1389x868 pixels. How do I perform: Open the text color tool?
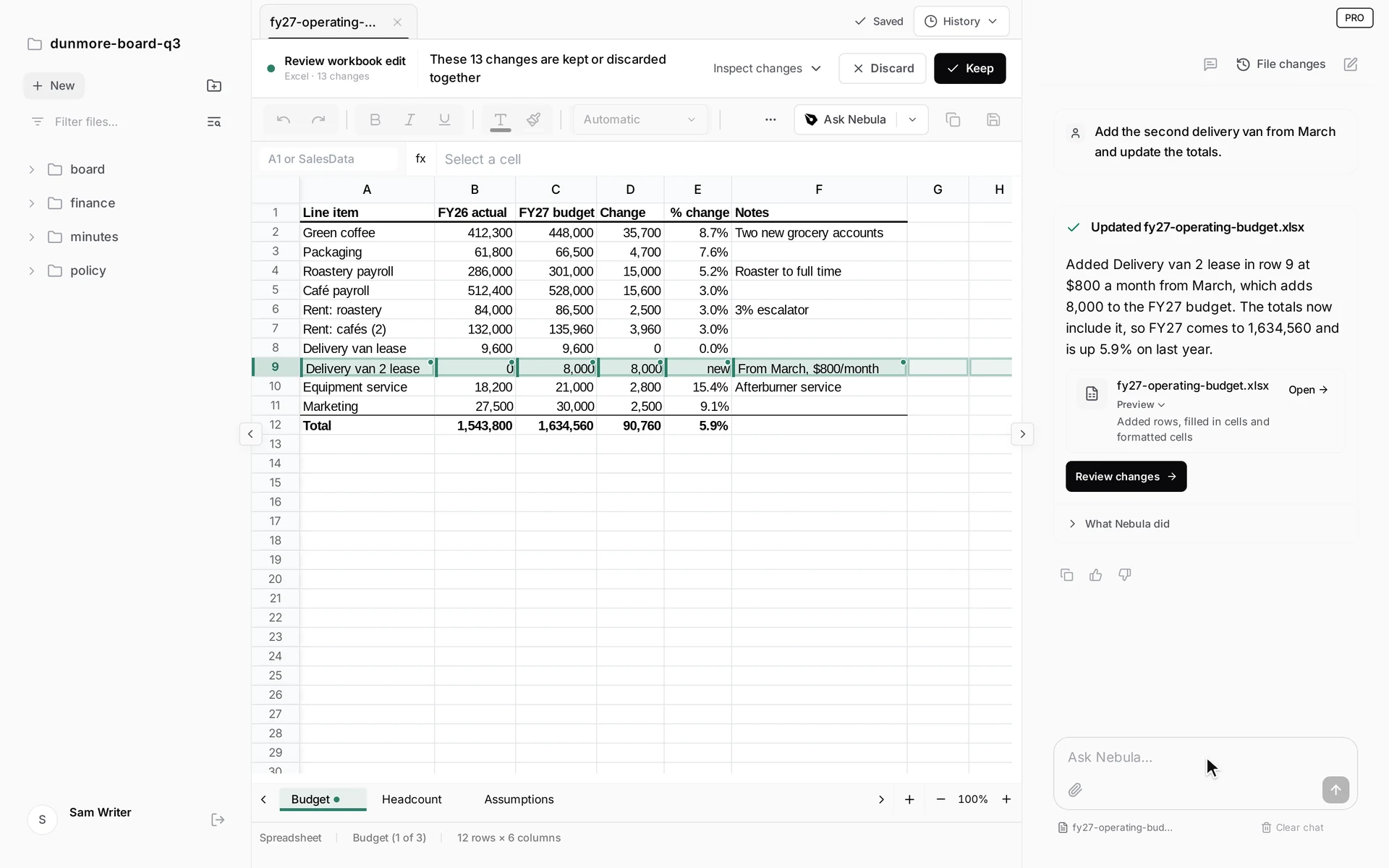tap(500, 119)
